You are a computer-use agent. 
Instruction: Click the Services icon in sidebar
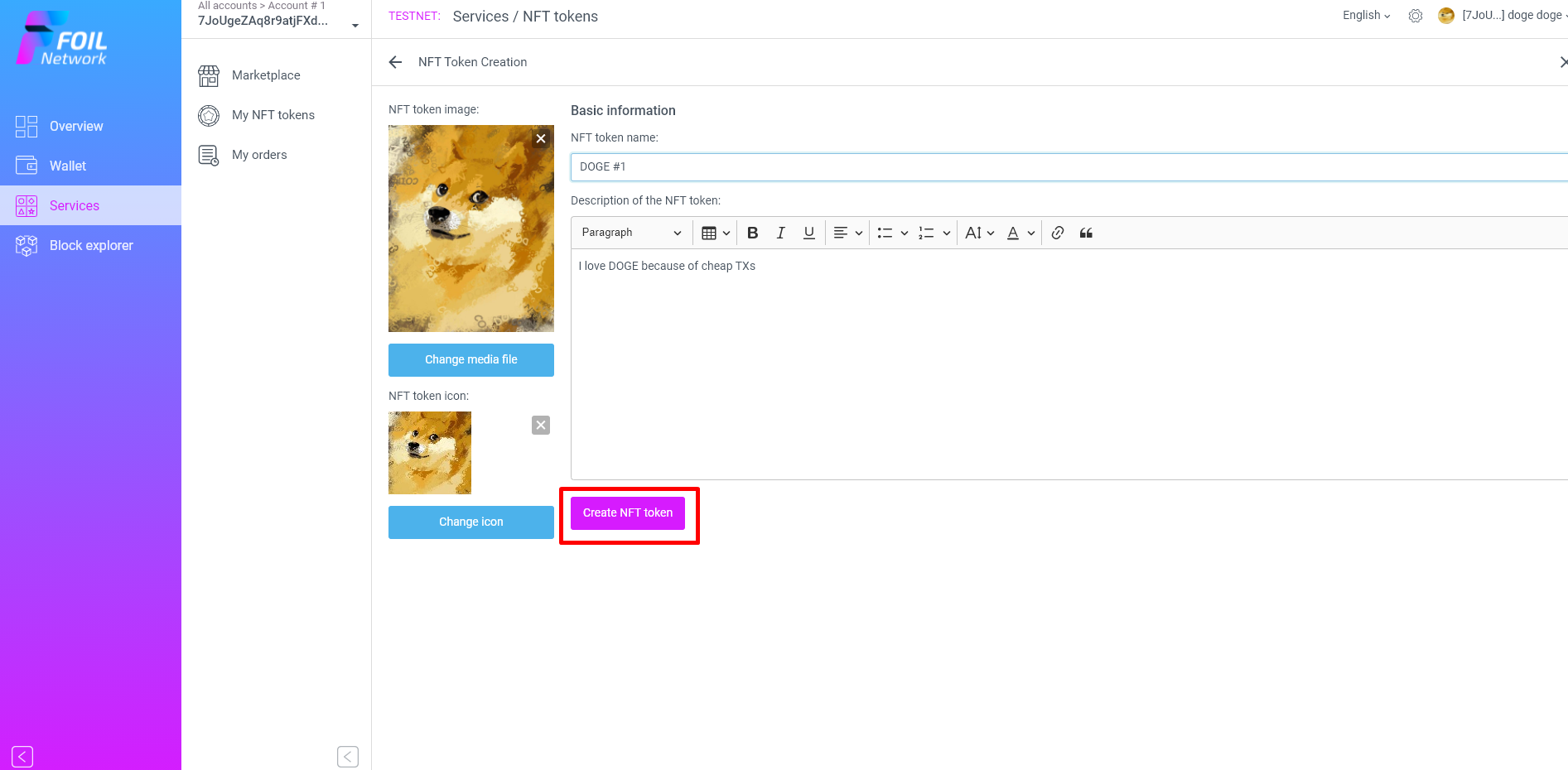(x=27, y=205)
